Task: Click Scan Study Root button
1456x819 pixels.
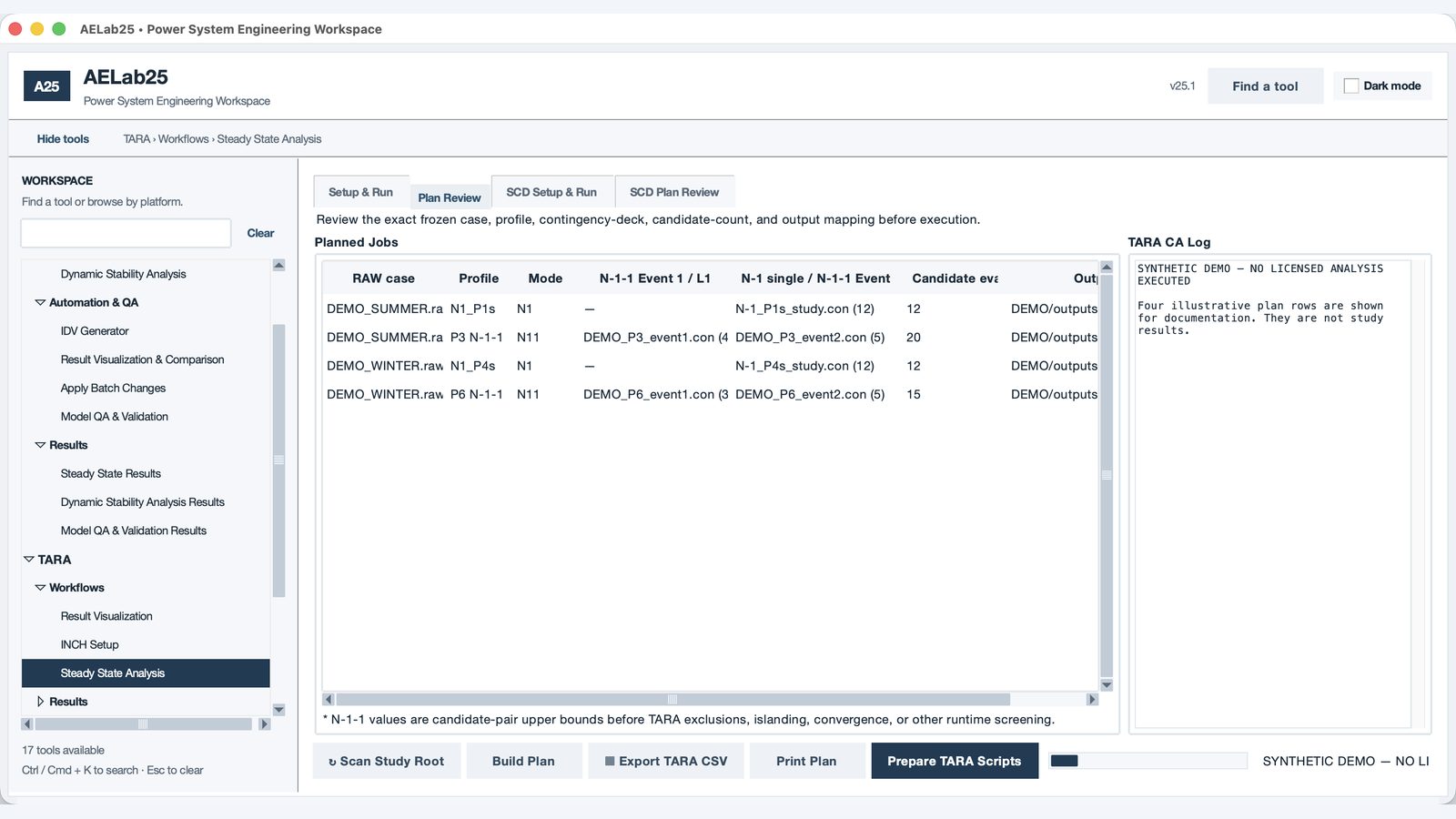Action: pyautogui.click(x=387, y=761)
